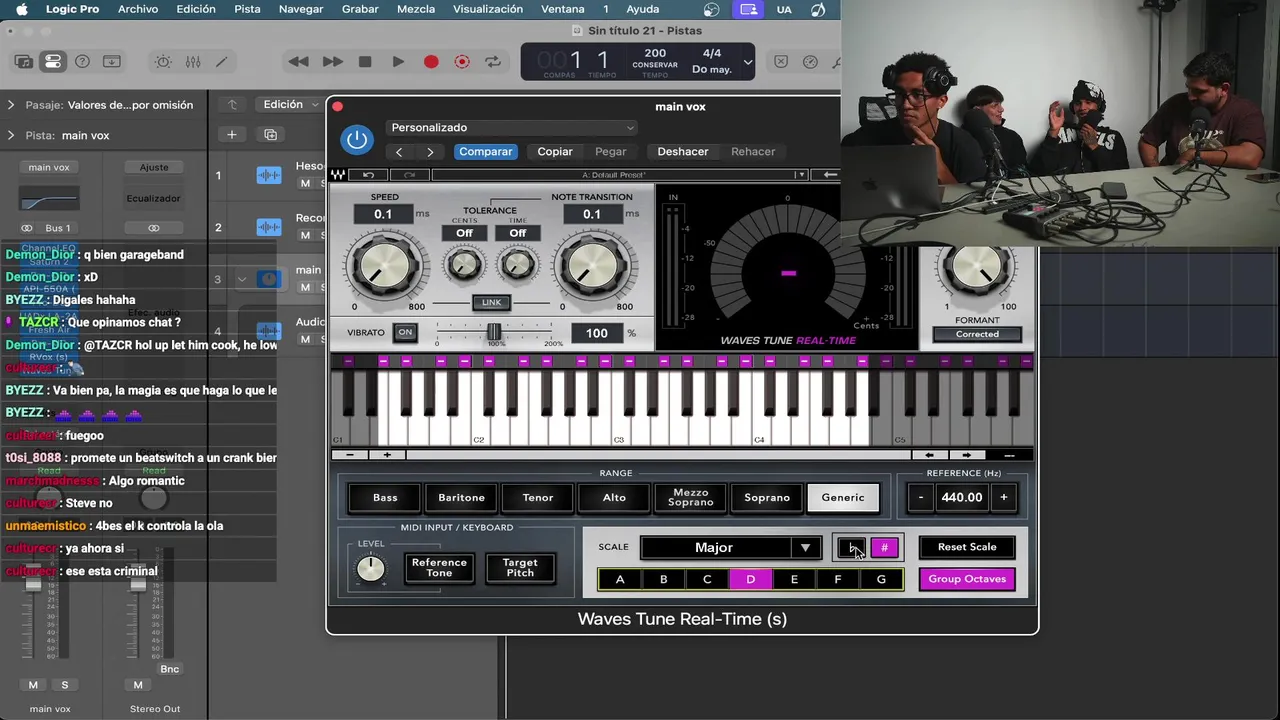Click the track area up-arrow icon
This screenshot has width=1280, height=720.
coord(232,105)
